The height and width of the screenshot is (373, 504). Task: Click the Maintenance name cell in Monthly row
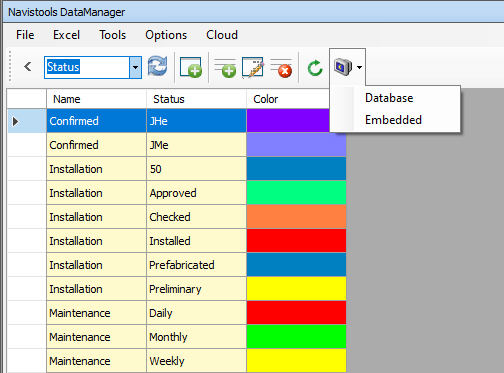point(96,337)
